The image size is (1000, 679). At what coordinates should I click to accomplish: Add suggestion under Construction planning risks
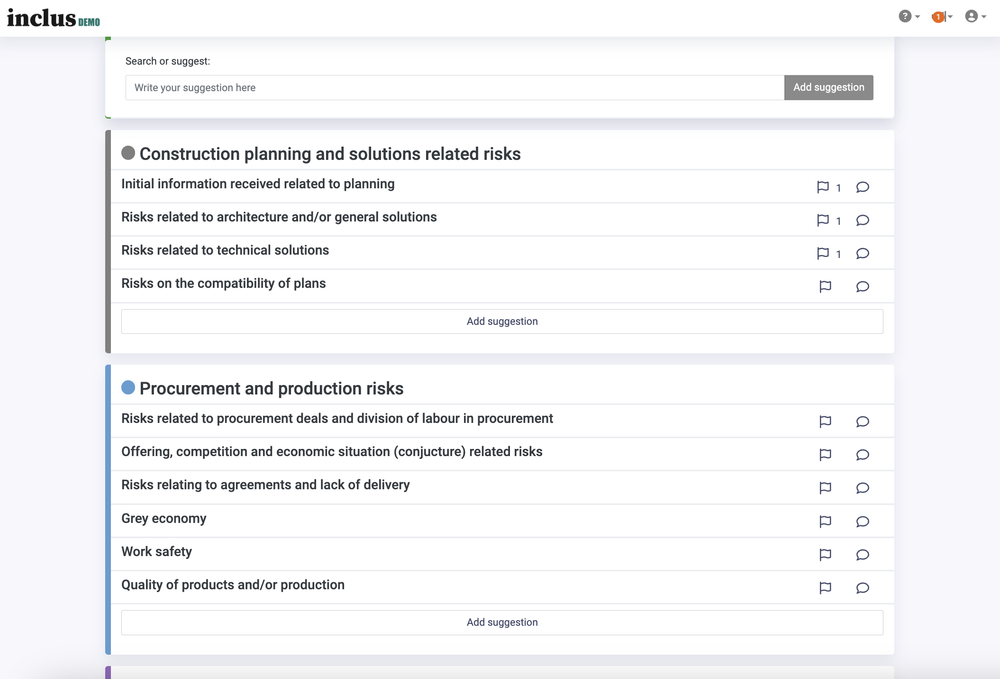point(502,321)
